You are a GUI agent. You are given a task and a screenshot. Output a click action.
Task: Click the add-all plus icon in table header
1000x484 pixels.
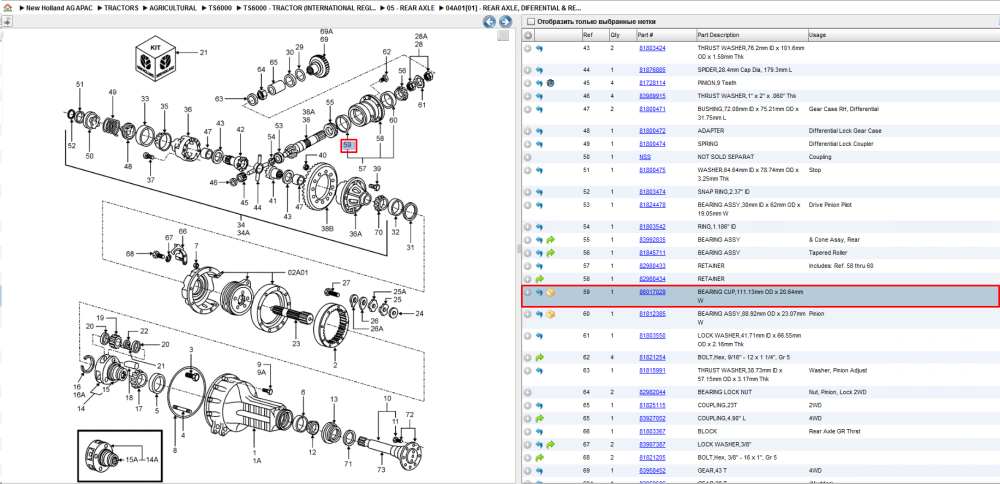coord(528,35)
